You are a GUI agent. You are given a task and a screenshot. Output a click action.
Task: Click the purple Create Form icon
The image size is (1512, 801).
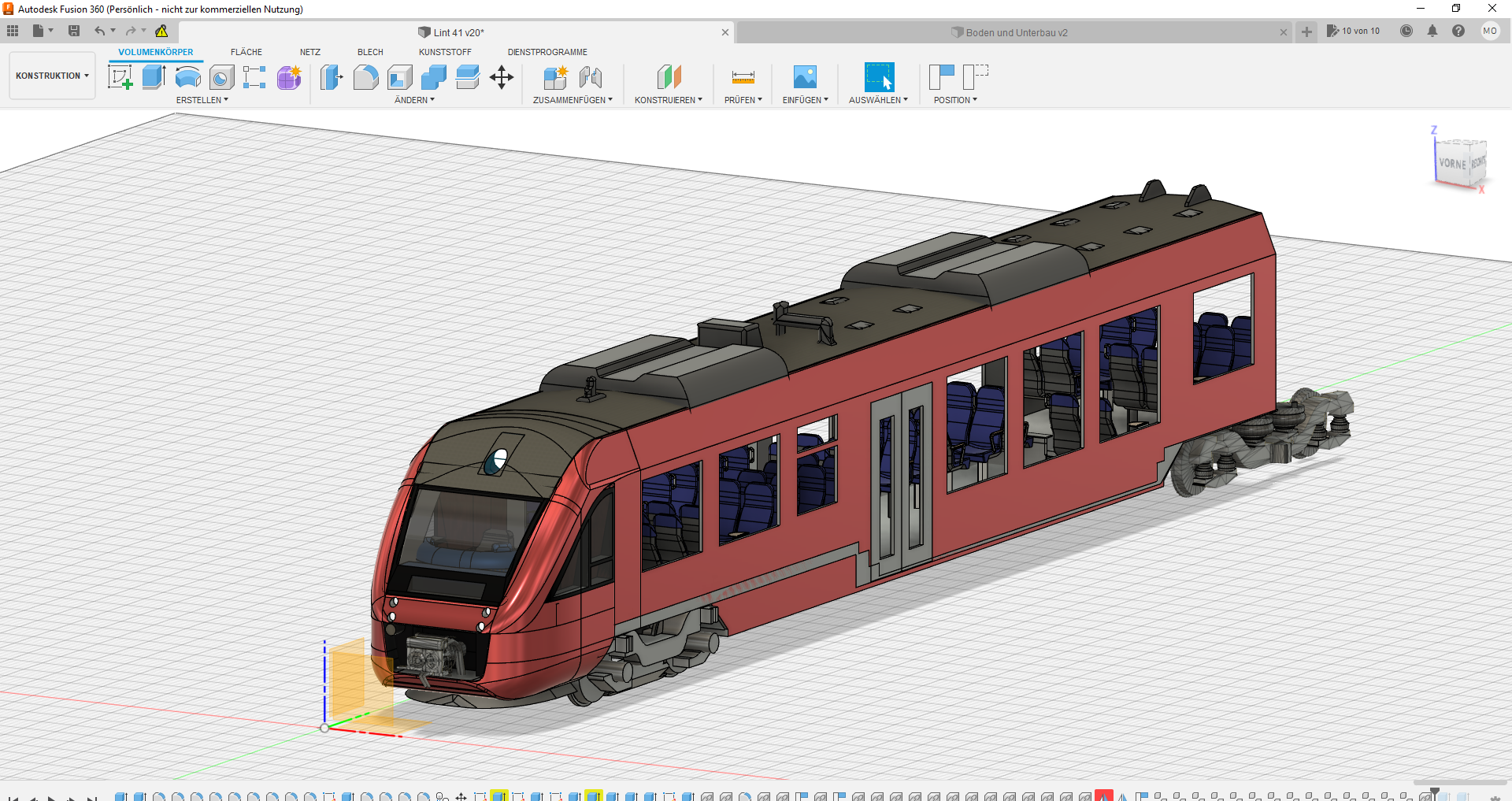tap(289, 77)
